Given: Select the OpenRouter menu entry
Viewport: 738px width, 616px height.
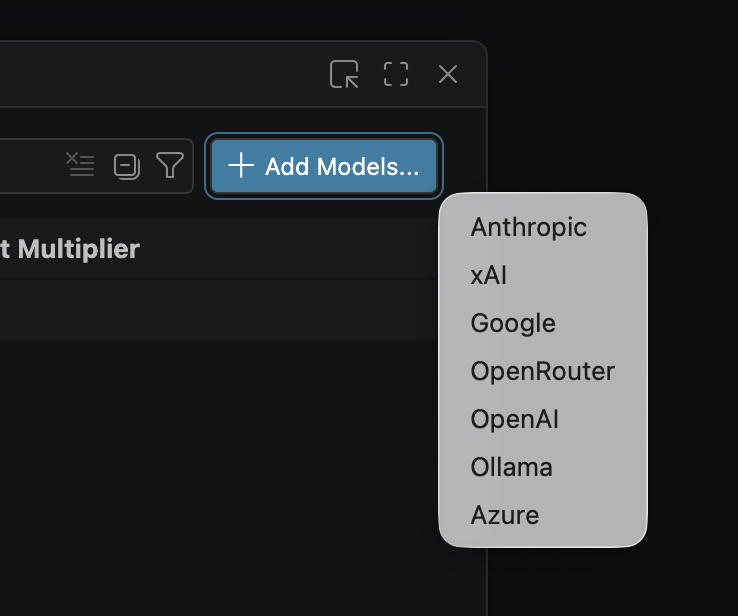Looking at the screenshot, I should pyautogui.click(x=542, y=371).
